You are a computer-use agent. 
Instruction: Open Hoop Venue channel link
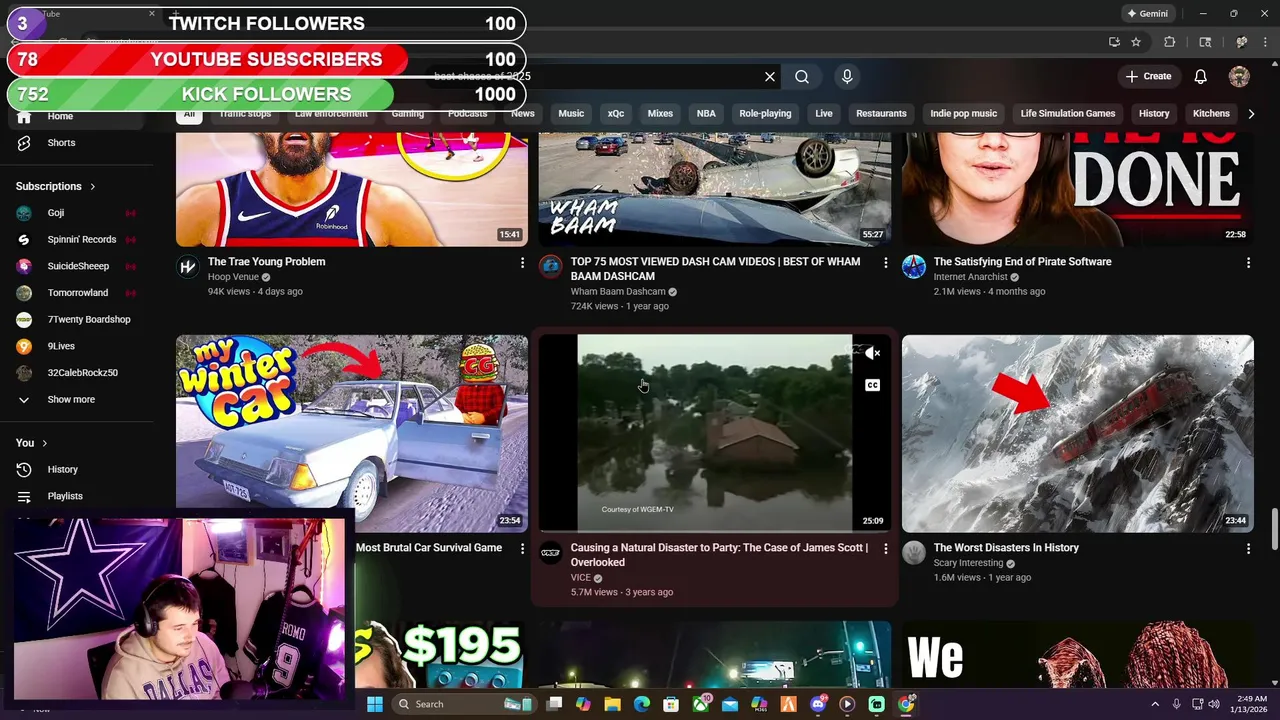[x=233, y=277]
